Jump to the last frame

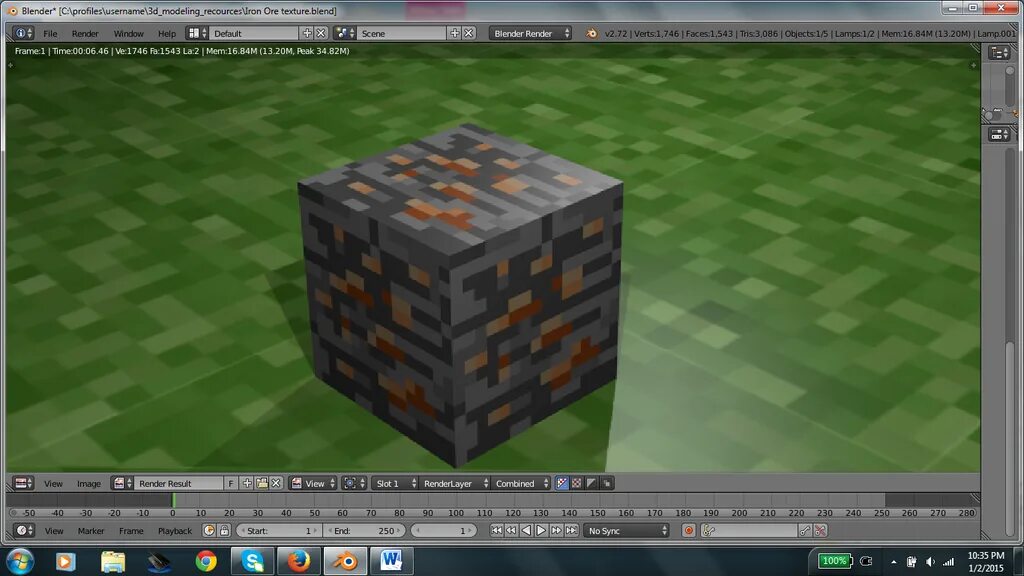[571, 531]
